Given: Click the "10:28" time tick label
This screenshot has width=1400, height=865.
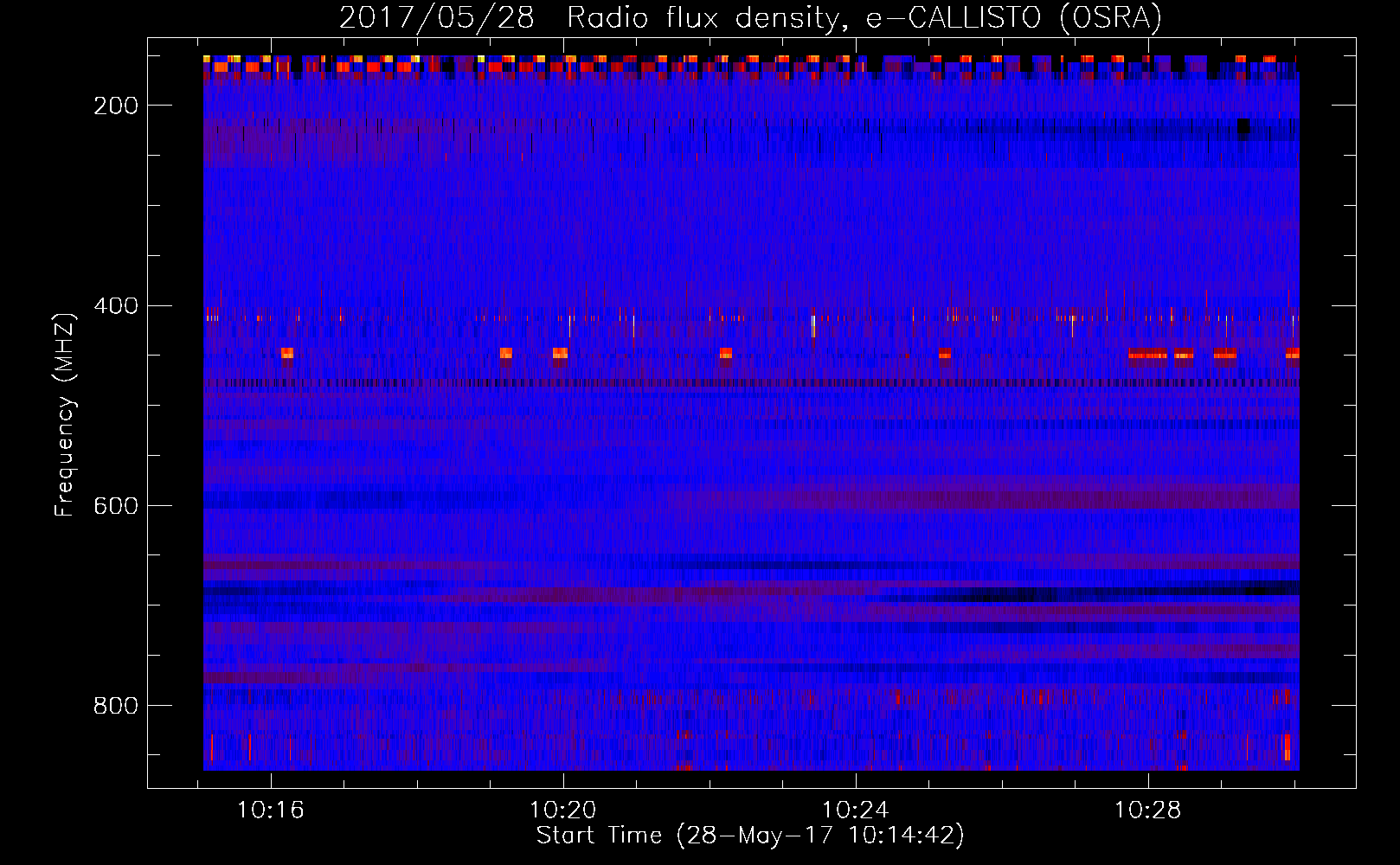Looking at the screenshot, I should tap(1148, 811).
